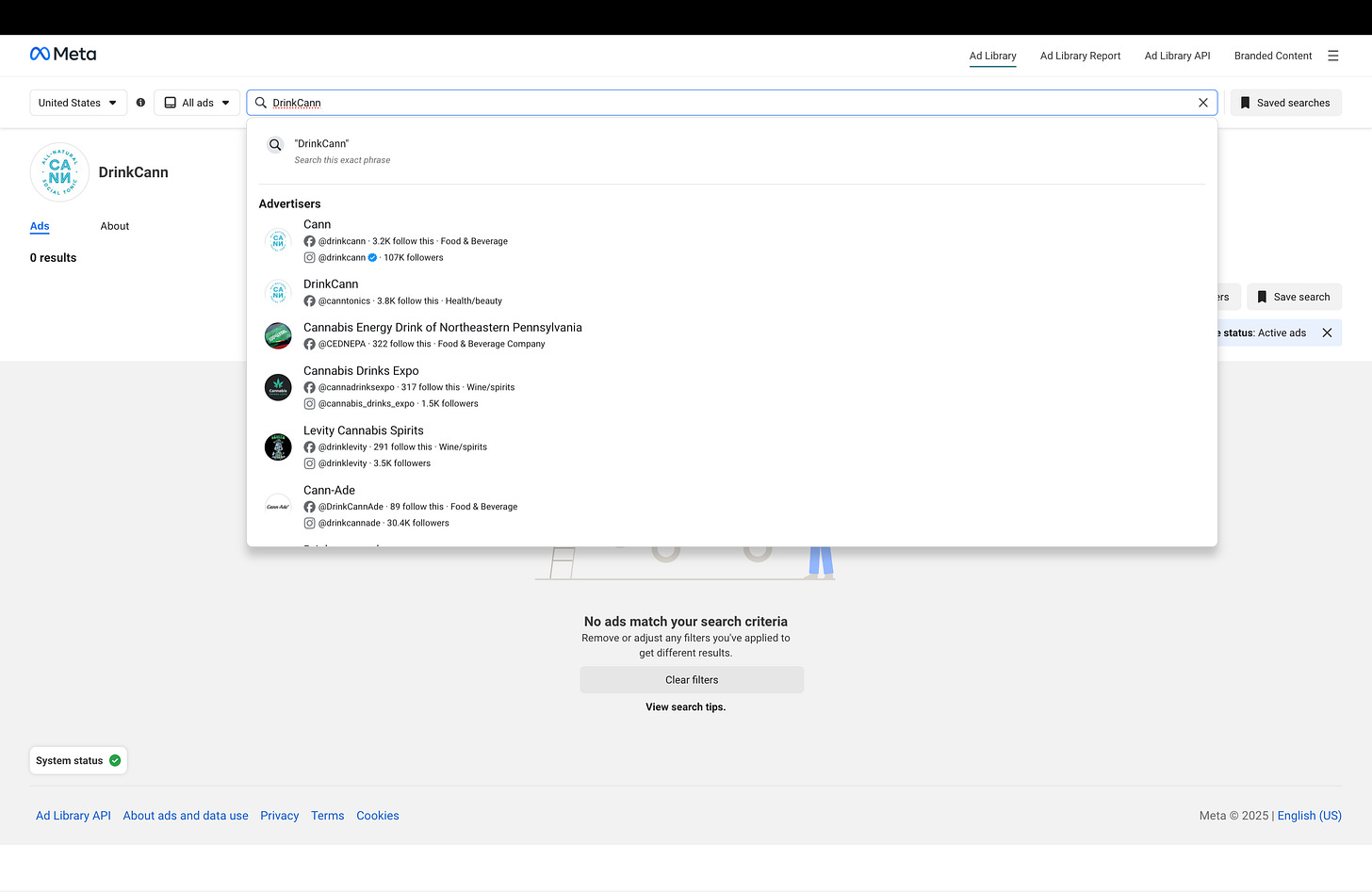
Task: Select Cann-Ade advertiser name
Action: pos(330,490)
